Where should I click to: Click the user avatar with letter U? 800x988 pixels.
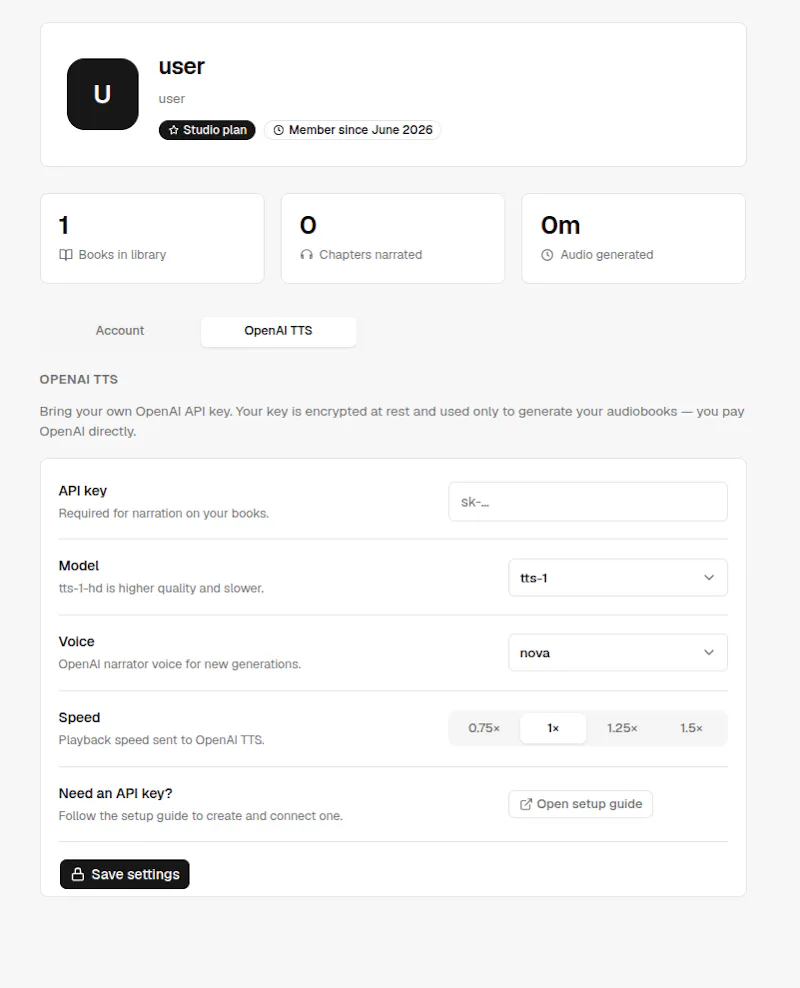pyautogui.click(x=103, y=95)
